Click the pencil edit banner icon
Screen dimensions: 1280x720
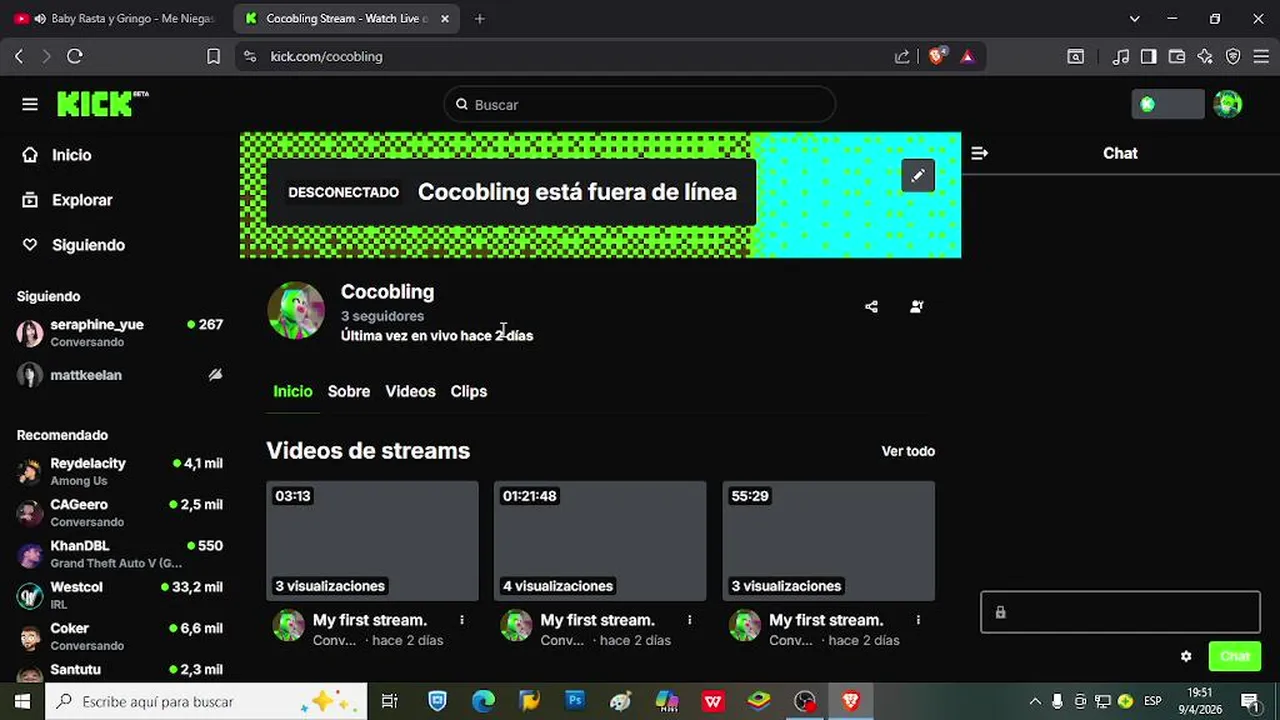918,176
